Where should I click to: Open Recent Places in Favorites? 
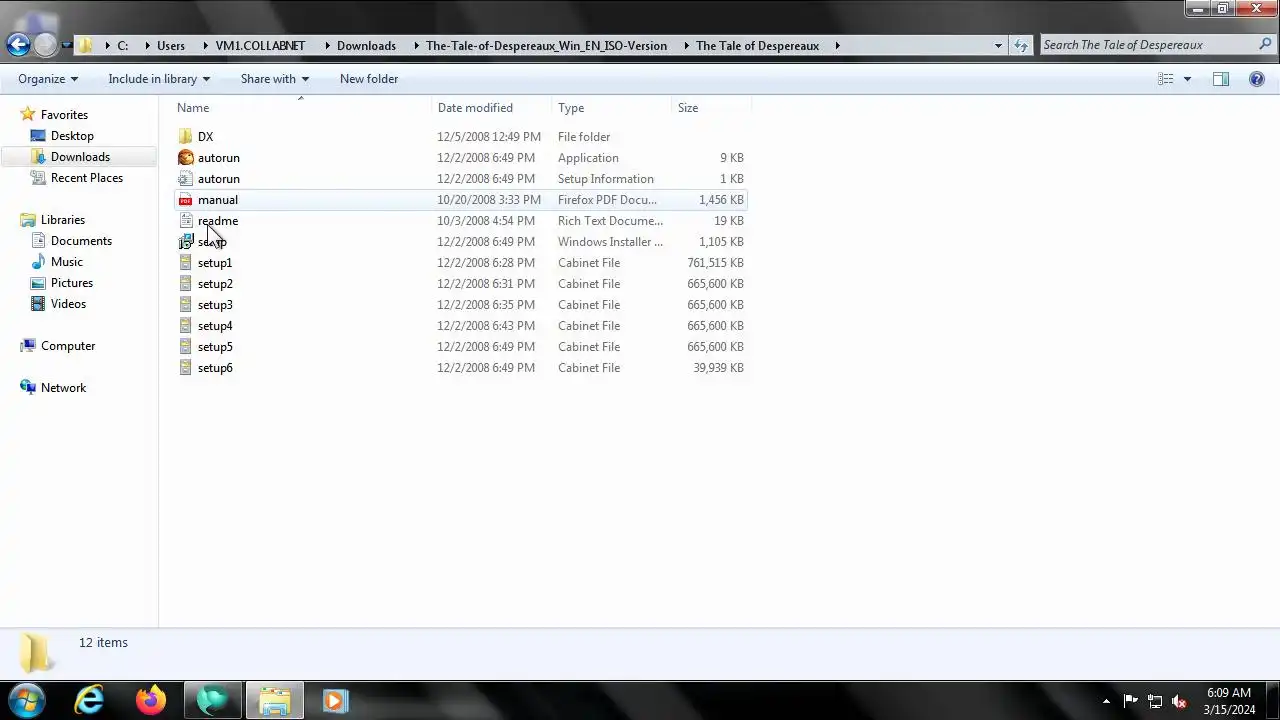click(x=87, y=178)
